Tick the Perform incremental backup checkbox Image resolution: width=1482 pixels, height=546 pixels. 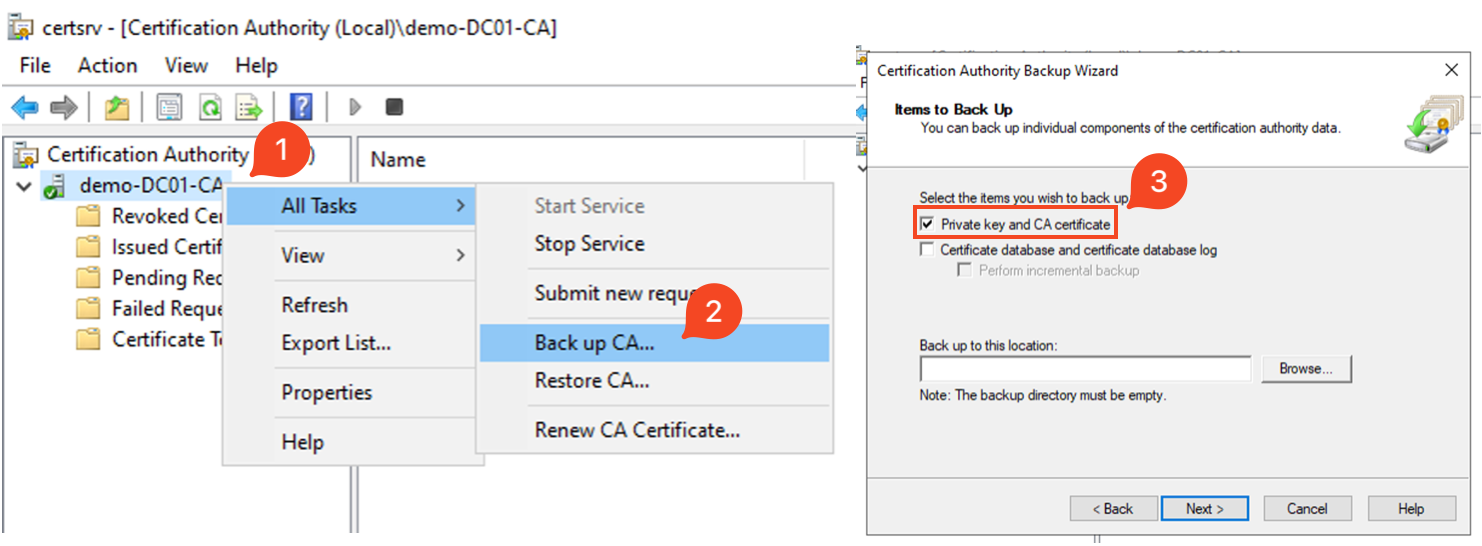(x=965, y=270)
